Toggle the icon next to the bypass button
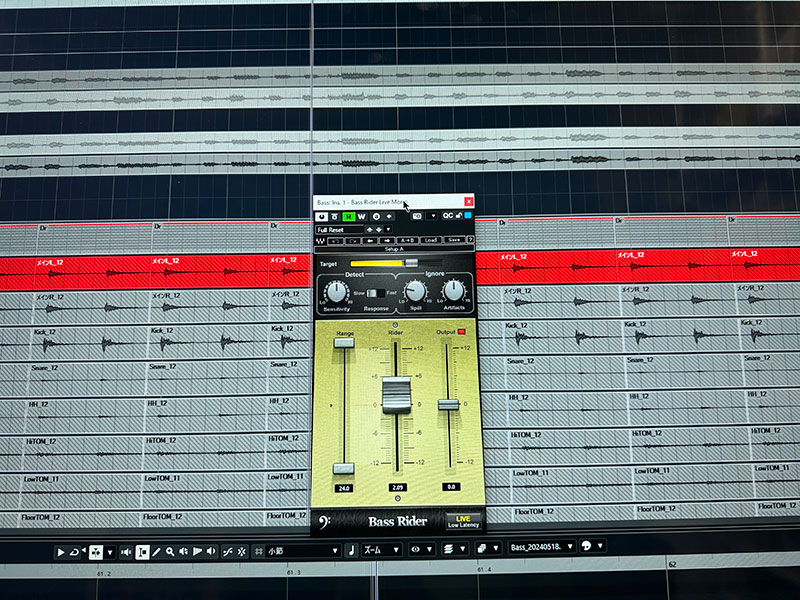Viewport: 800px width, 600px height. click(x=334, y=217)
